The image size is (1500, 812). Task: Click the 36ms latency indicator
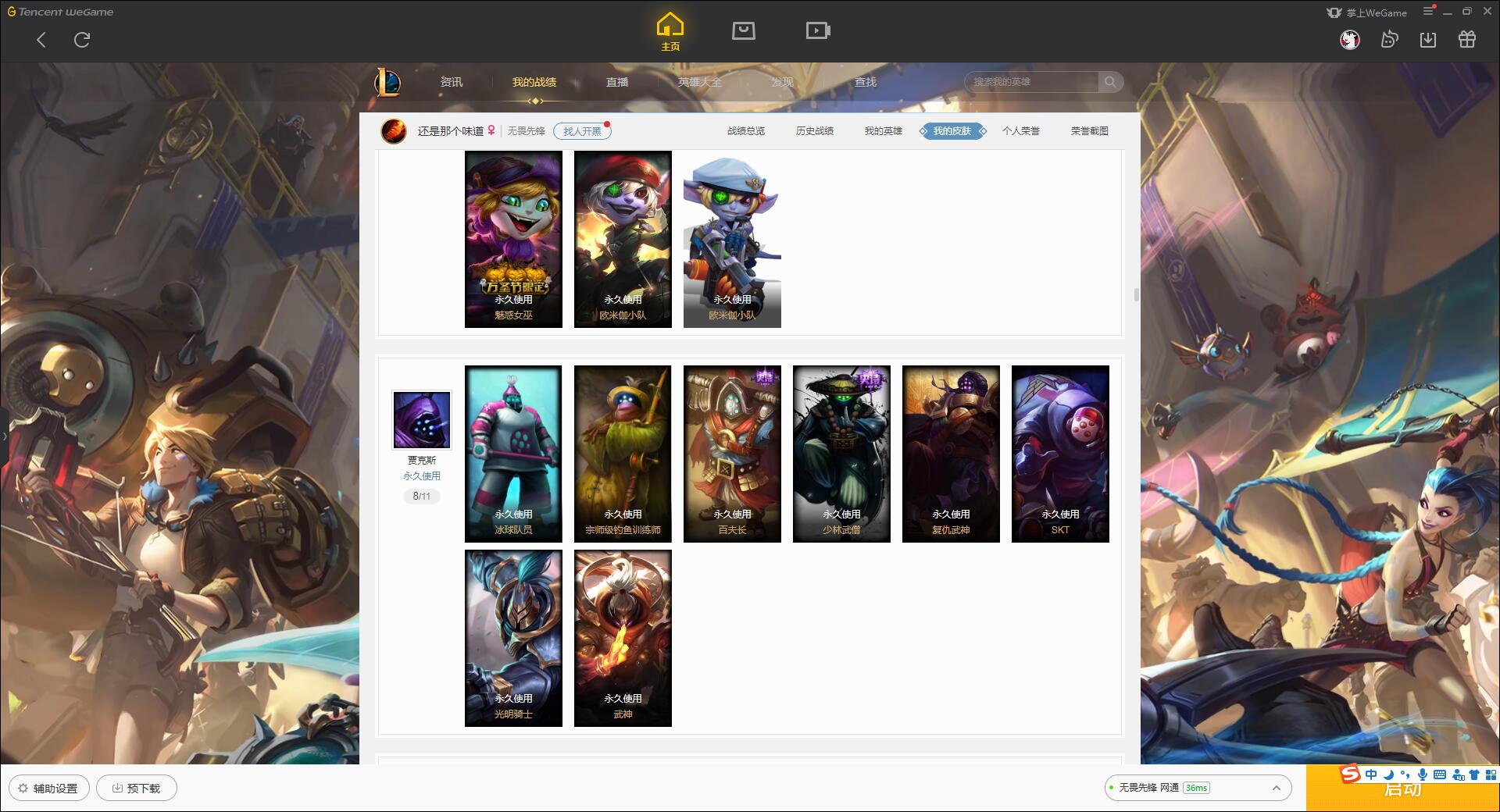[1196, 788]
